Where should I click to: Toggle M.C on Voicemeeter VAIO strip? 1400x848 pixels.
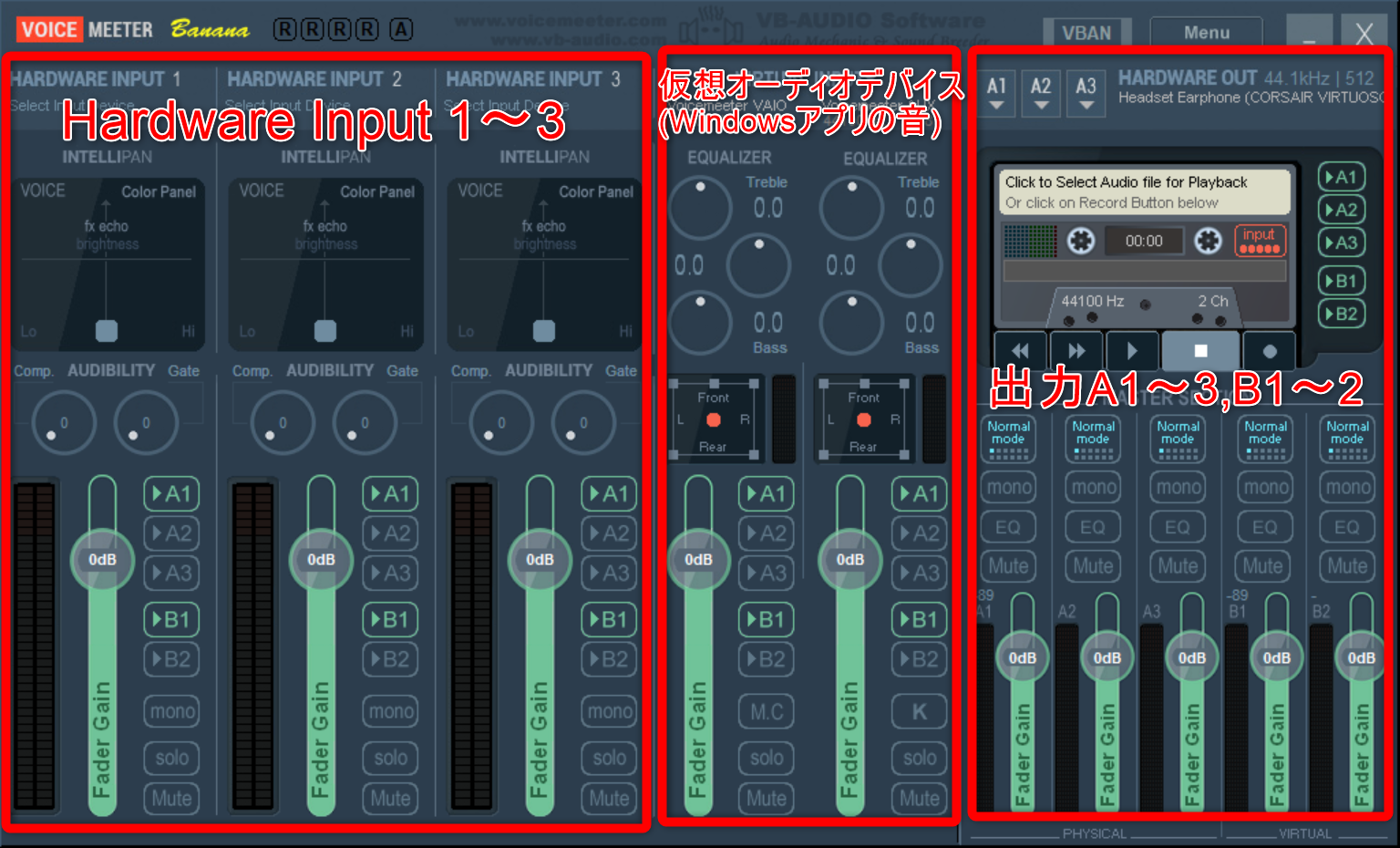[767, 711]
